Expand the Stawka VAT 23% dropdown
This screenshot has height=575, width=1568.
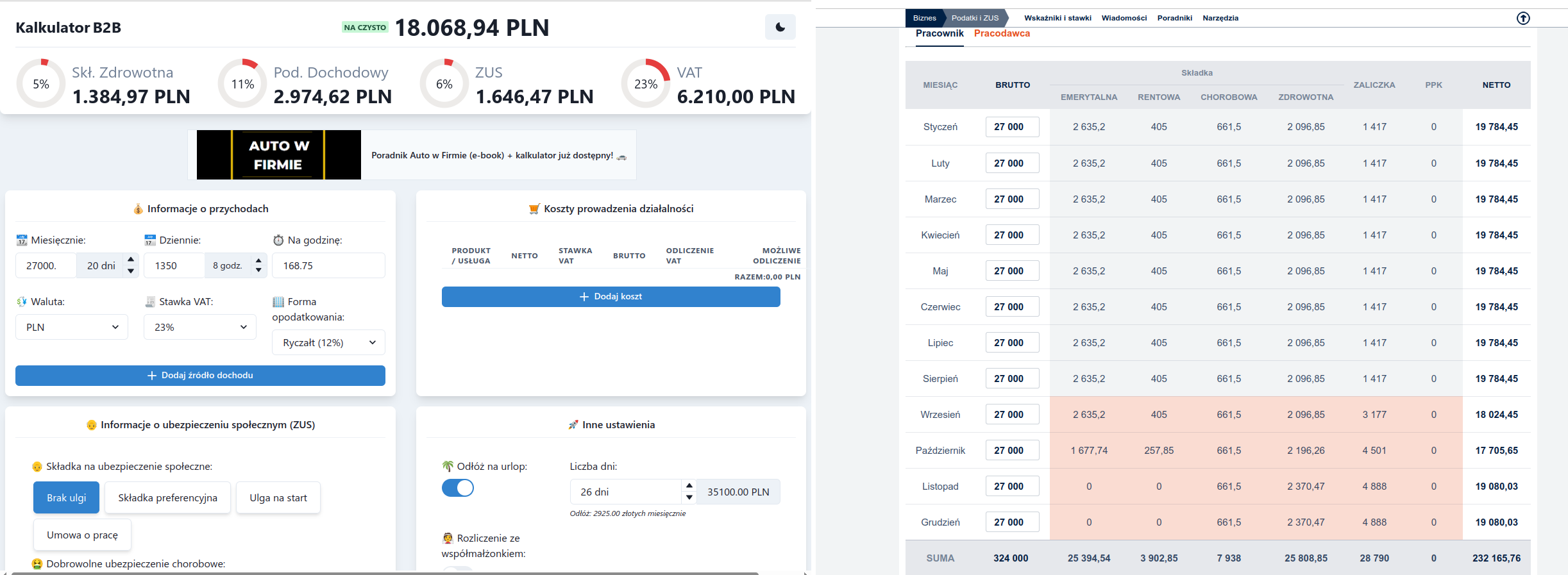200,327
